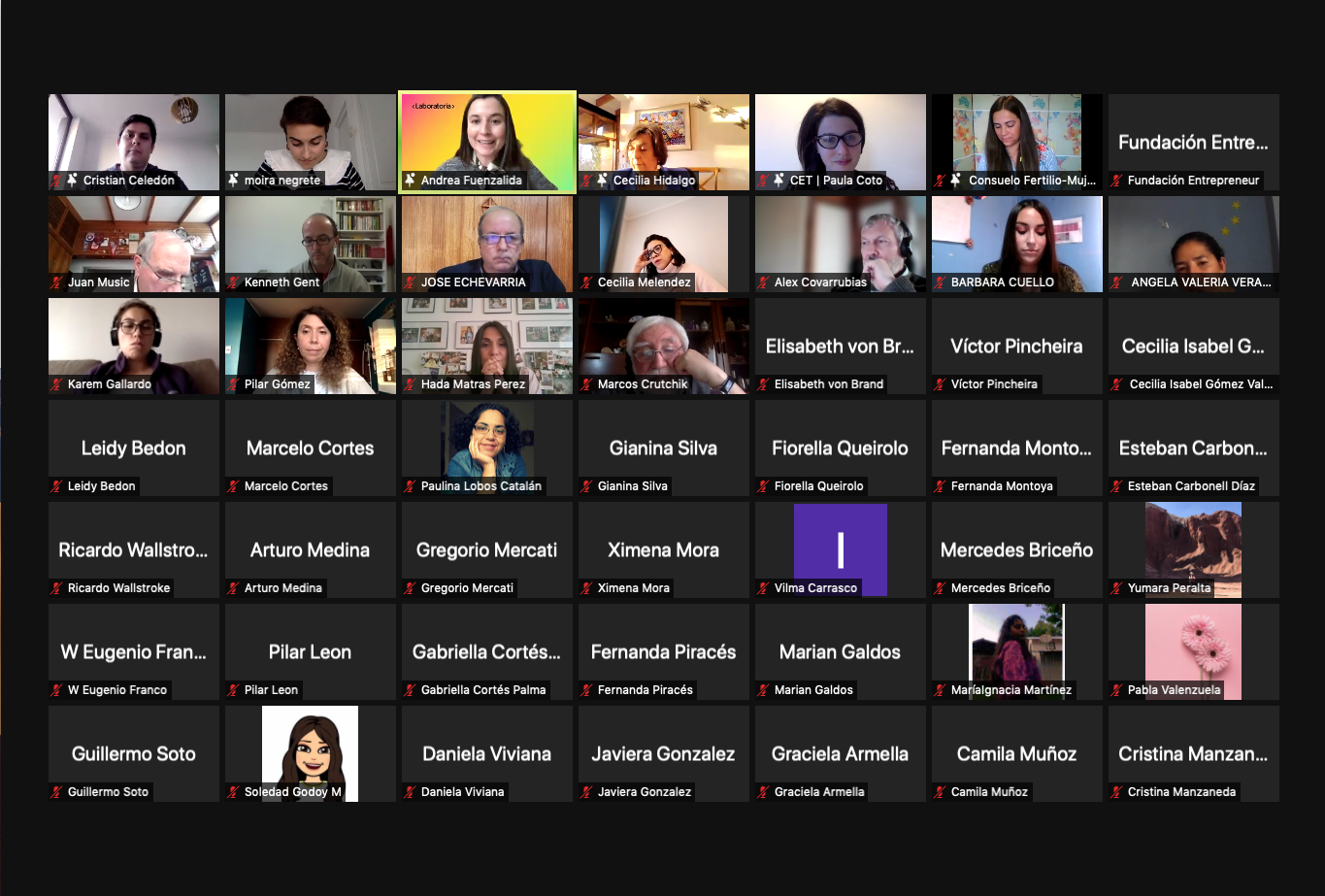
Task: Click the muted mic icon for BARBARA CUELLO
Action: [941, 282]
